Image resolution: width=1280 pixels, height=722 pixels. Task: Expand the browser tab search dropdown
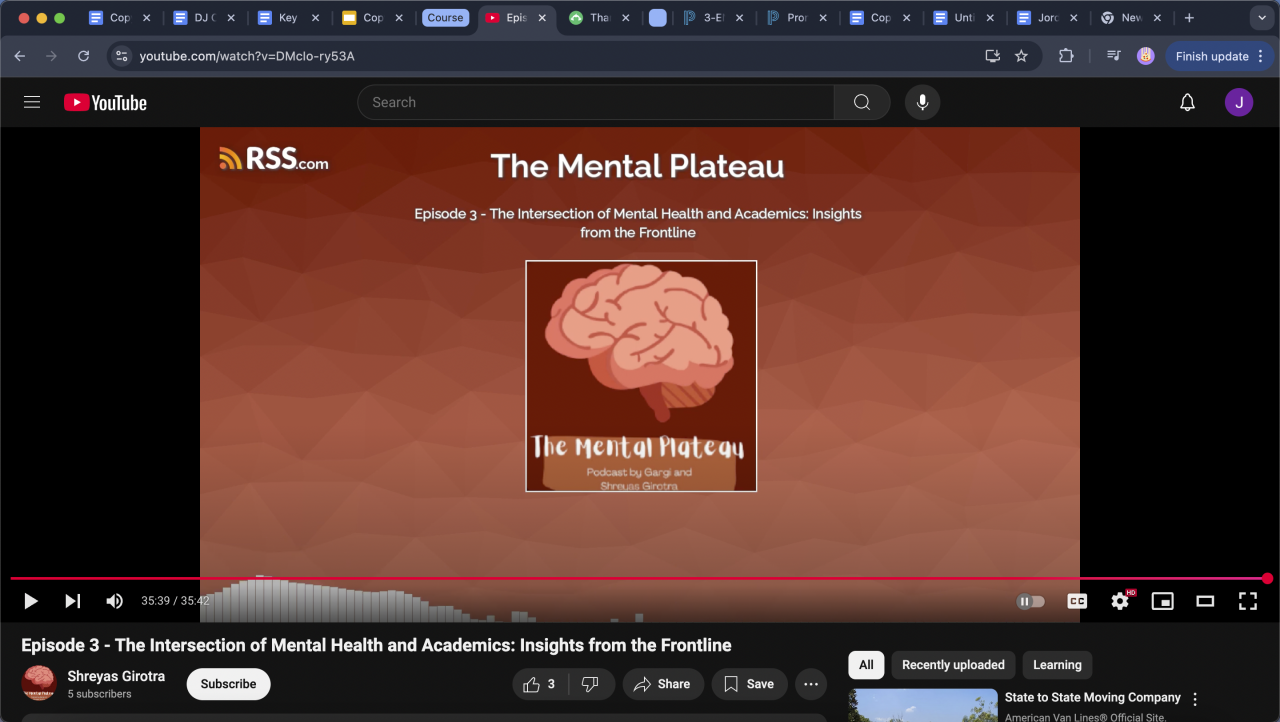coord(1260,18)
